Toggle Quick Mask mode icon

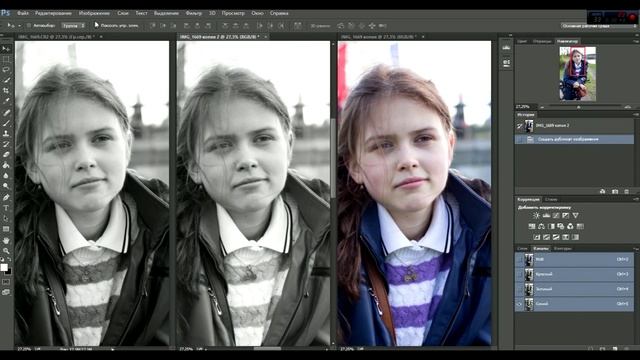pyautogui.click(x=6, y=282)
